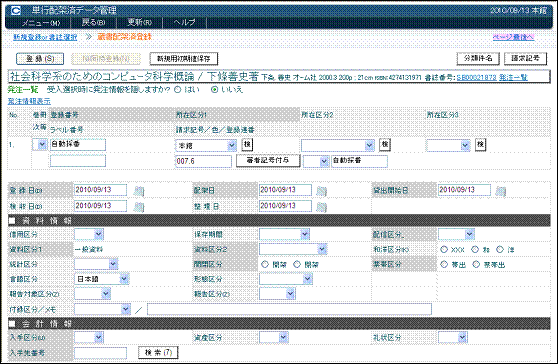Screen dimensions: 558x364
Task: Open the 所在区分1 dropdown showing 本館
Action: pyautogui.click(x=206, y=145)
